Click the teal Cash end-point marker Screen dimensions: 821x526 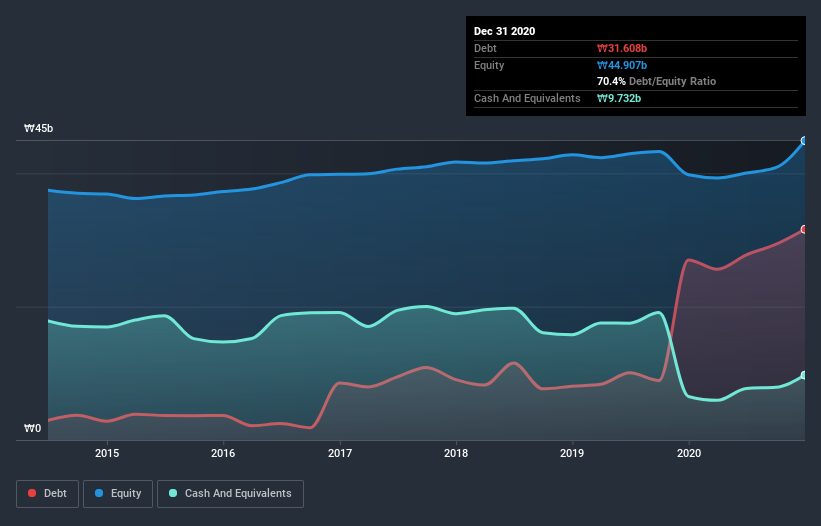804,375
